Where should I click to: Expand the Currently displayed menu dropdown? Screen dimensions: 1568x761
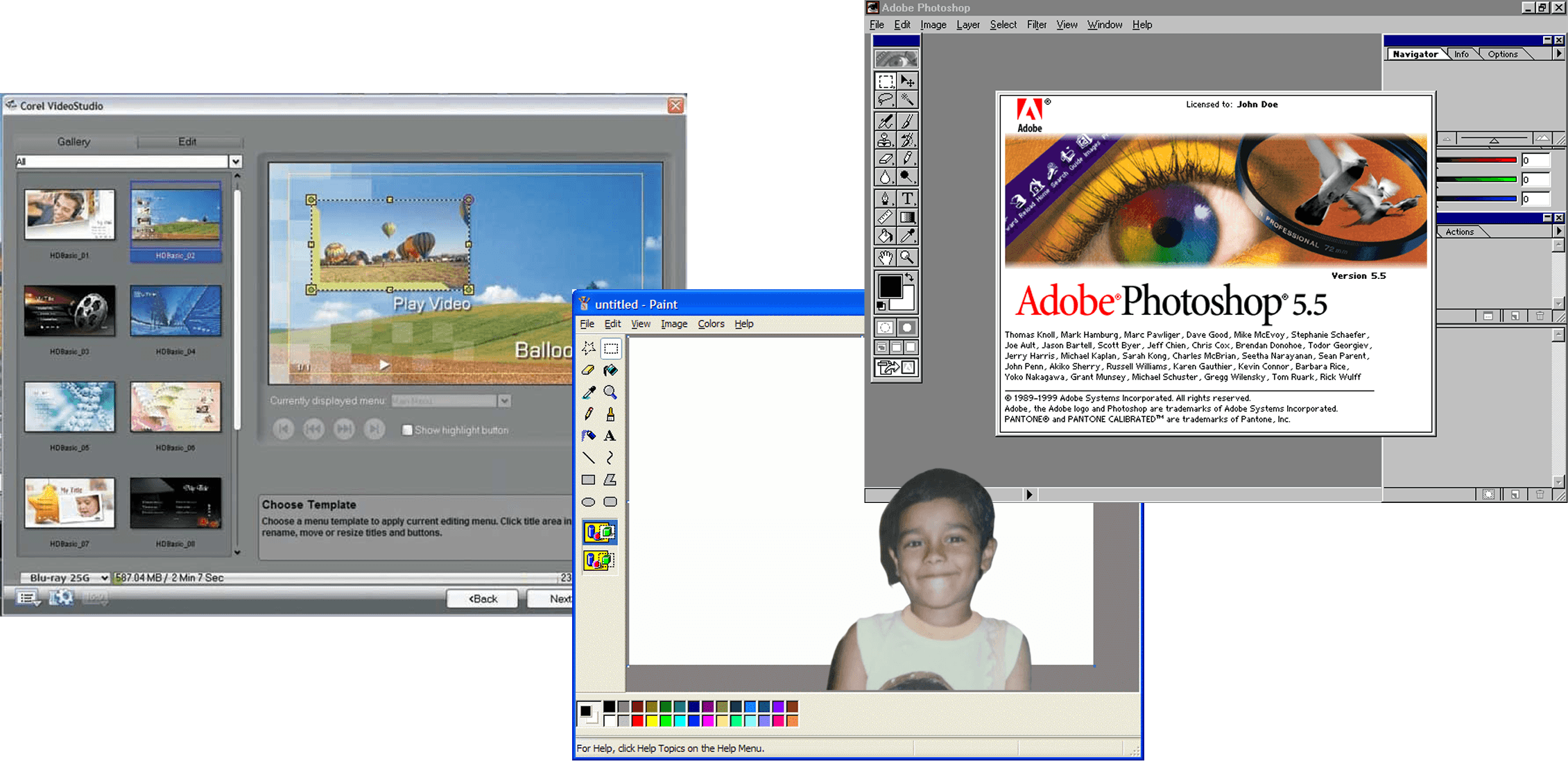pyautogui.click(x=504, y=401)
